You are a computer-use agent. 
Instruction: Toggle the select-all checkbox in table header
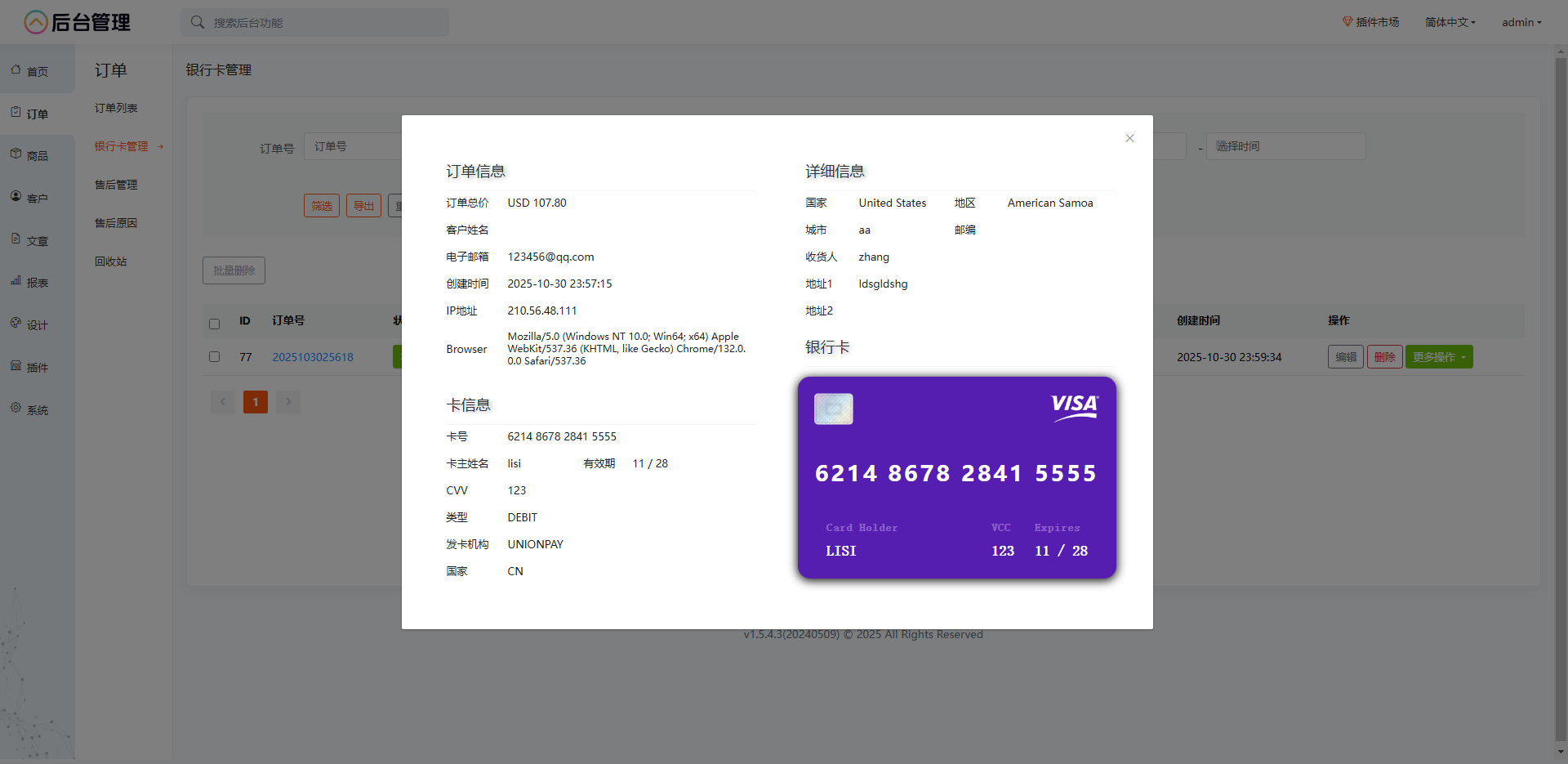(x=214, y=324)
